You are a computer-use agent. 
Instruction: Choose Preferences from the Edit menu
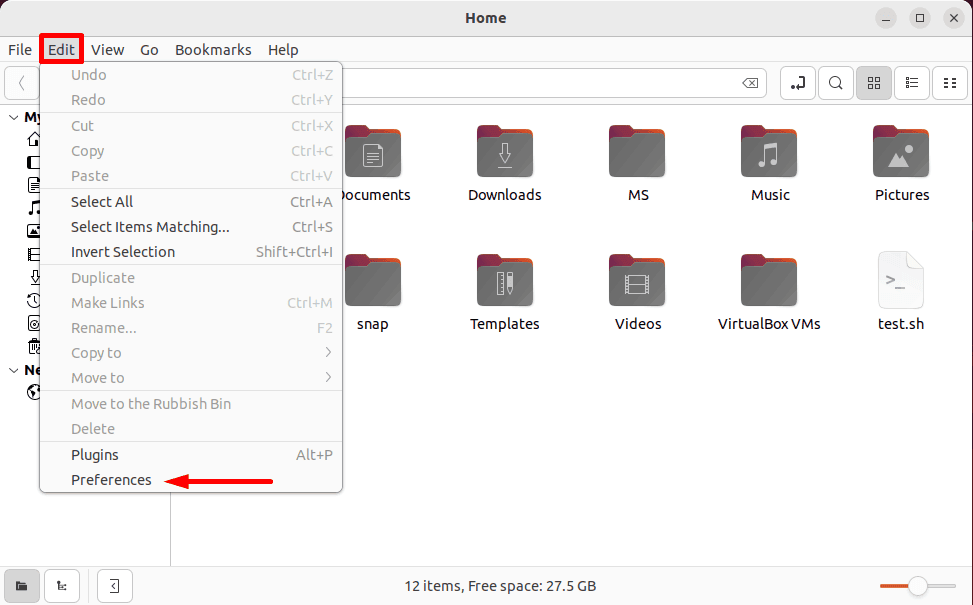tap(111, 480)
